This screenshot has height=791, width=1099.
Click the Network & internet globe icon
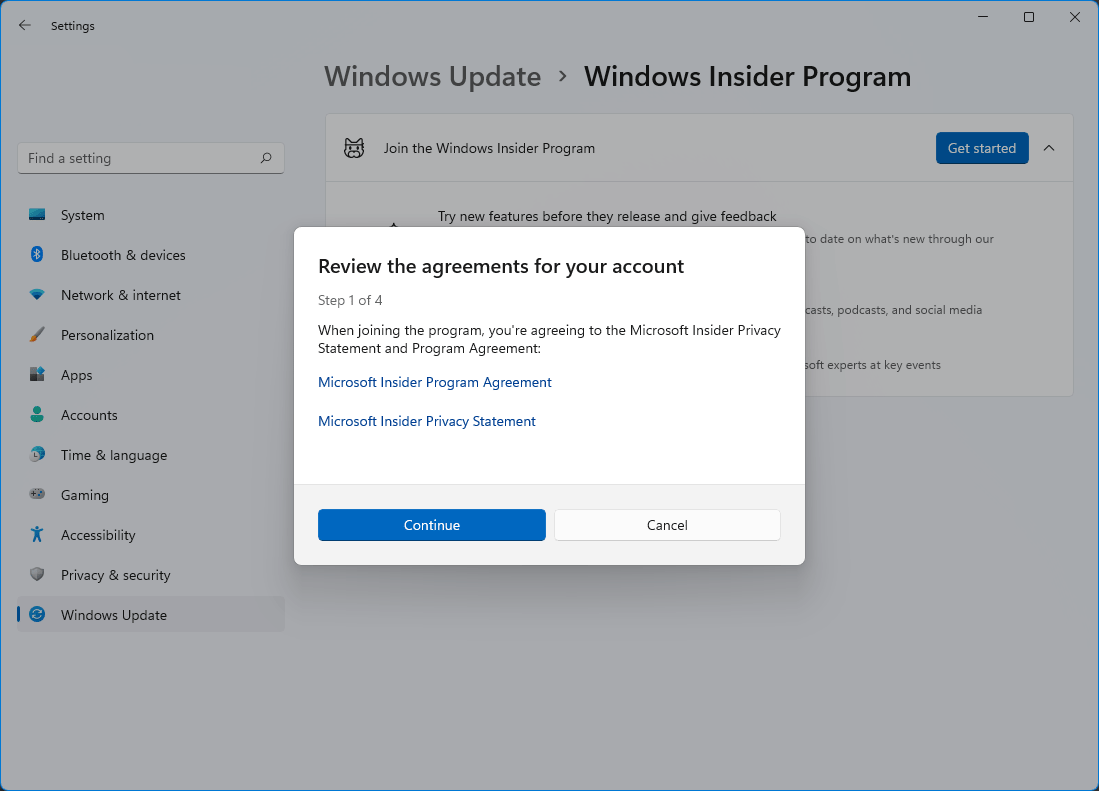pyautogui.click(x=38, y=294)
